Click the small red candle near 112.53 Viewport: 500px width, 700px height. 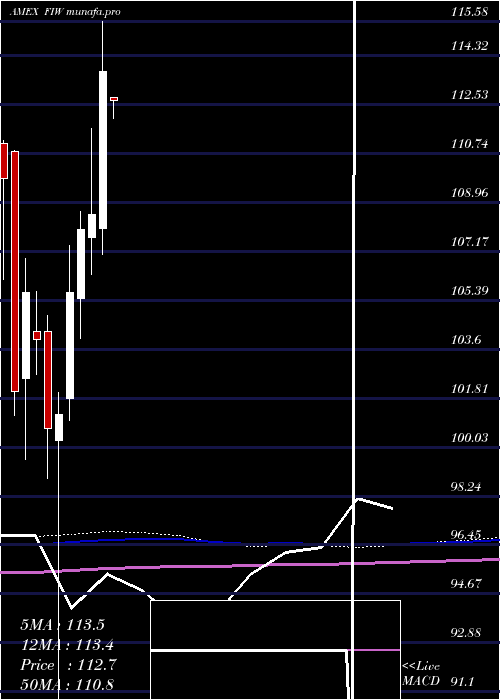click(114, 99)
